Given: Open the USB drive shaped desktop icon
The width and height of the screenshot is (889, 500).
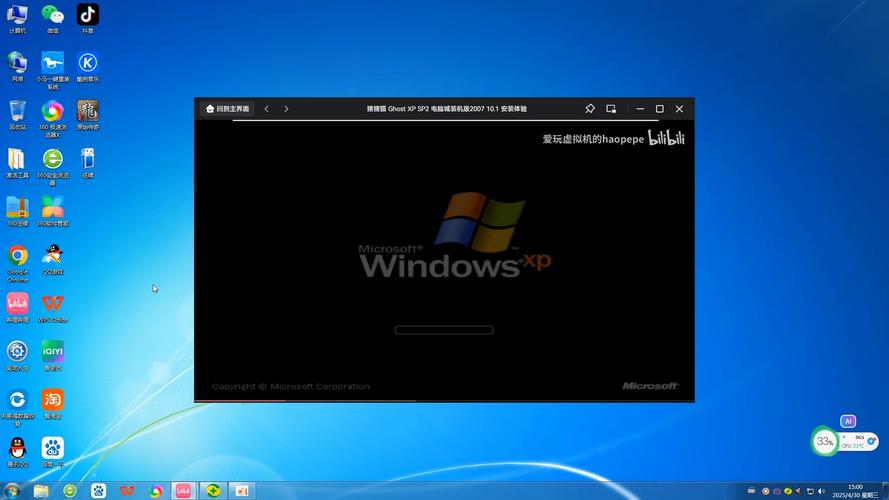Looking at the screenshot, I should coord(88,163).
